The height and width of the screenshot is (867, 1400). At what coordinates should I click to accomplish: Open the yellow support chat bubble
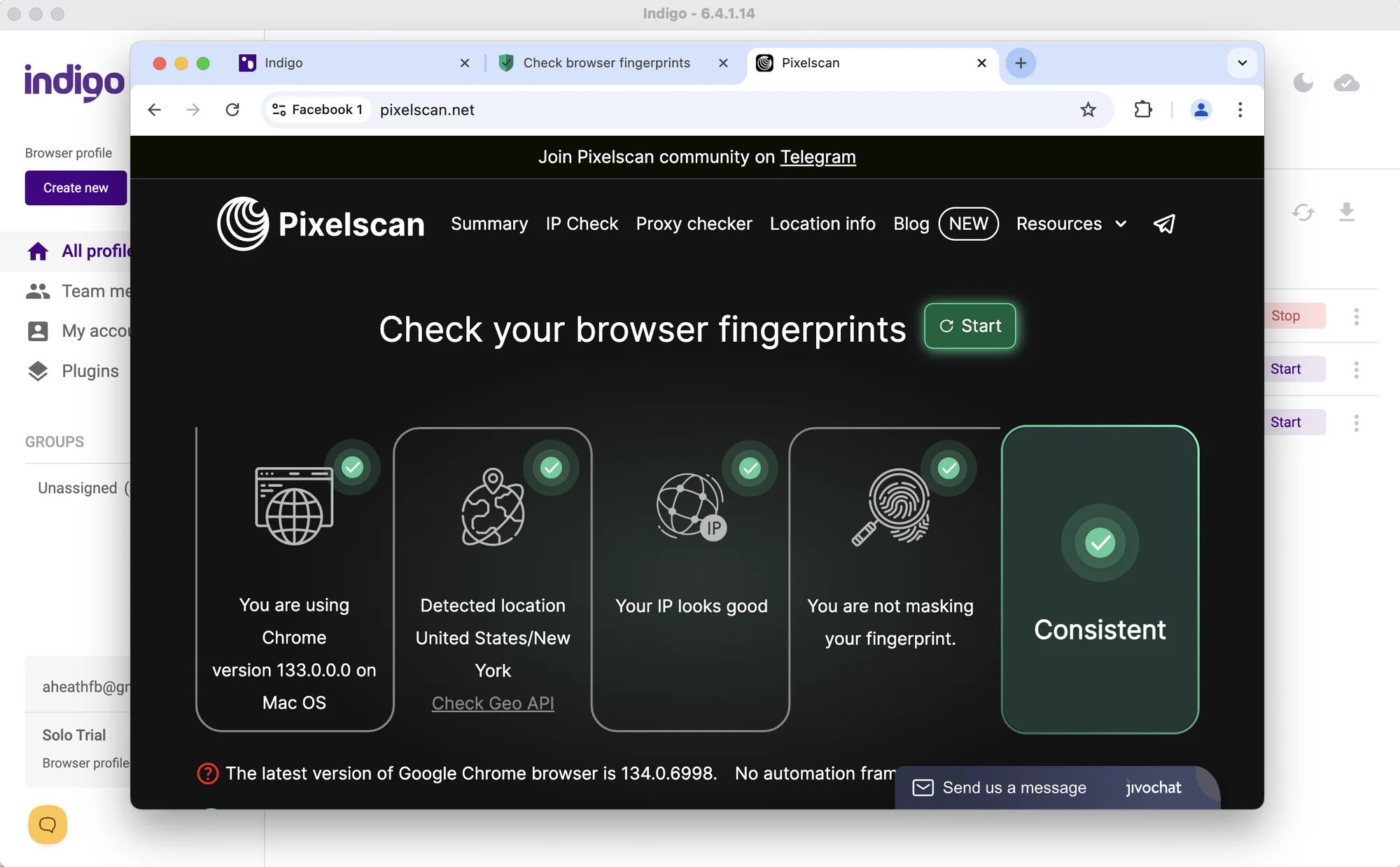click(x=48, y=824)
